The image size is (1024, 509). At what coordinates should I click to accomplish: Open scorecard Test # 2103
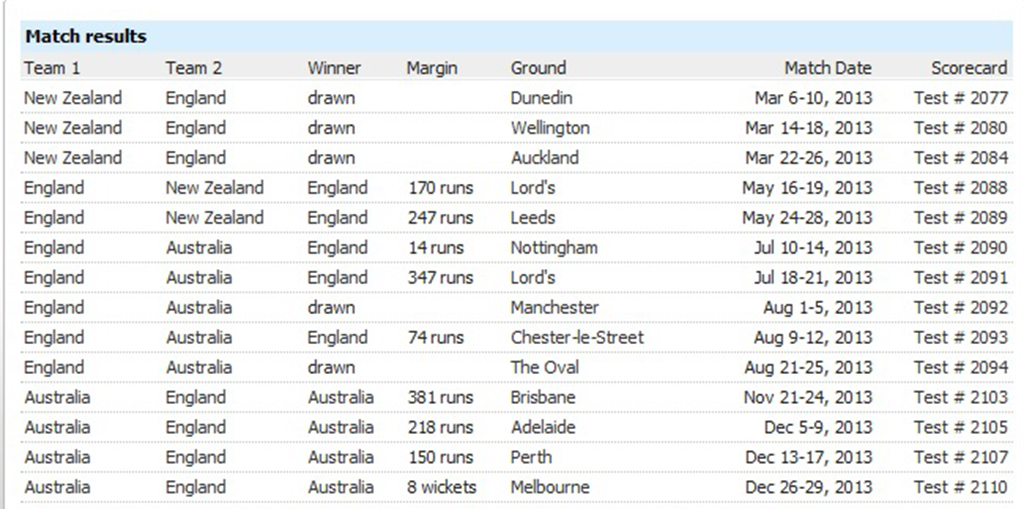click(x=961, y=397)
